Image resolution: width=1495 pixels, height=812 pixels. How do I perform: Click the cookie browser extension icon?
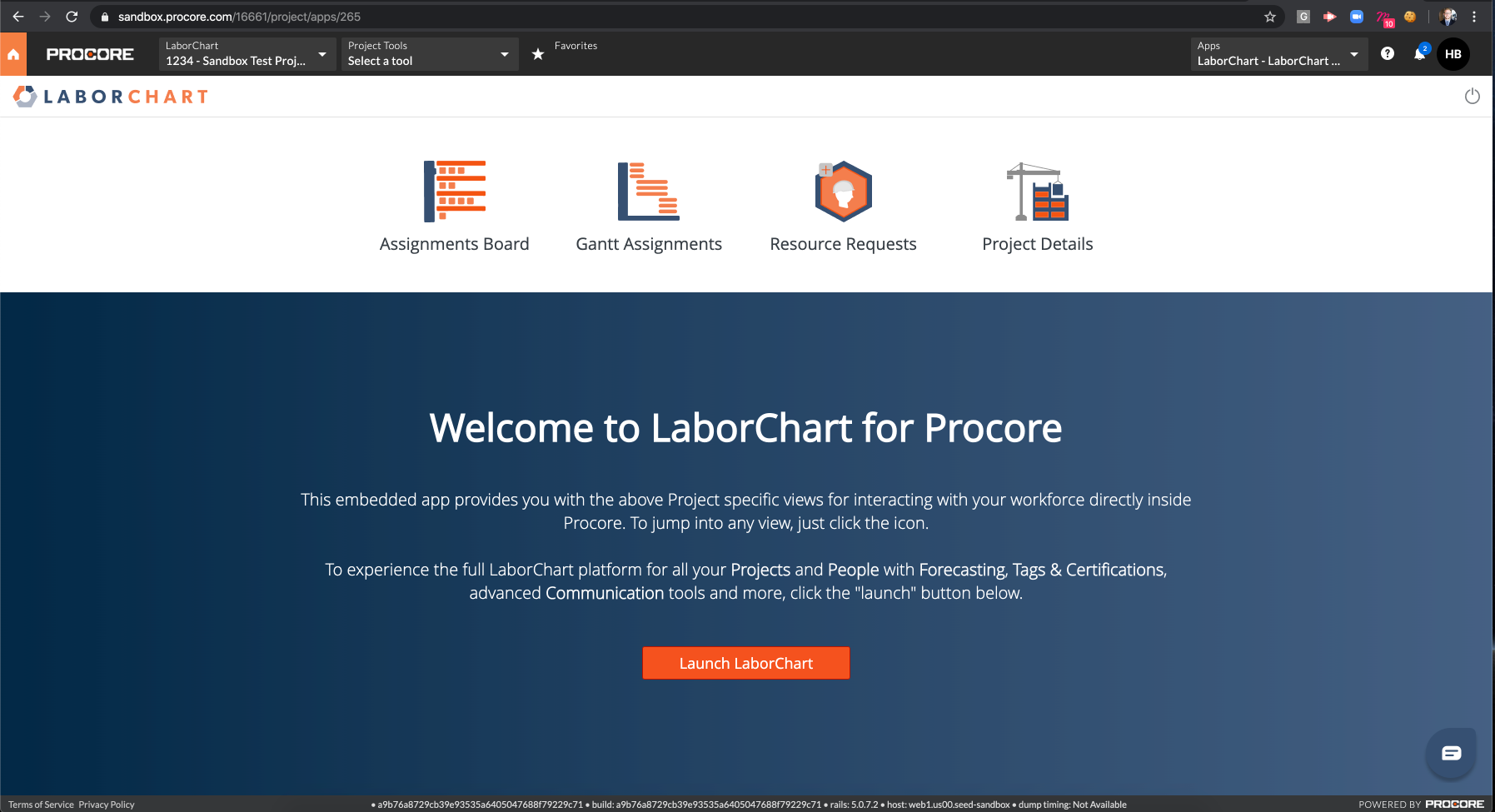tap(1410, 17)
